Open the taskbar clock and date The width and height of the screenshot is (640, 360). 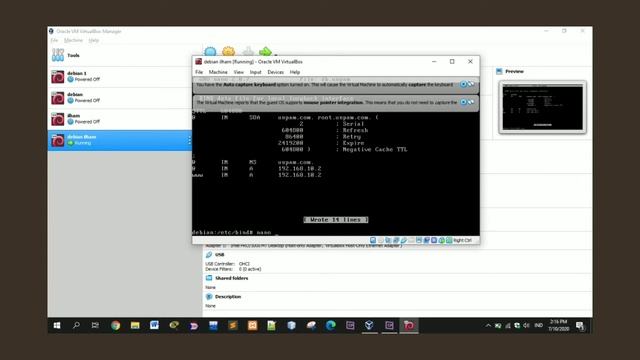558,325
